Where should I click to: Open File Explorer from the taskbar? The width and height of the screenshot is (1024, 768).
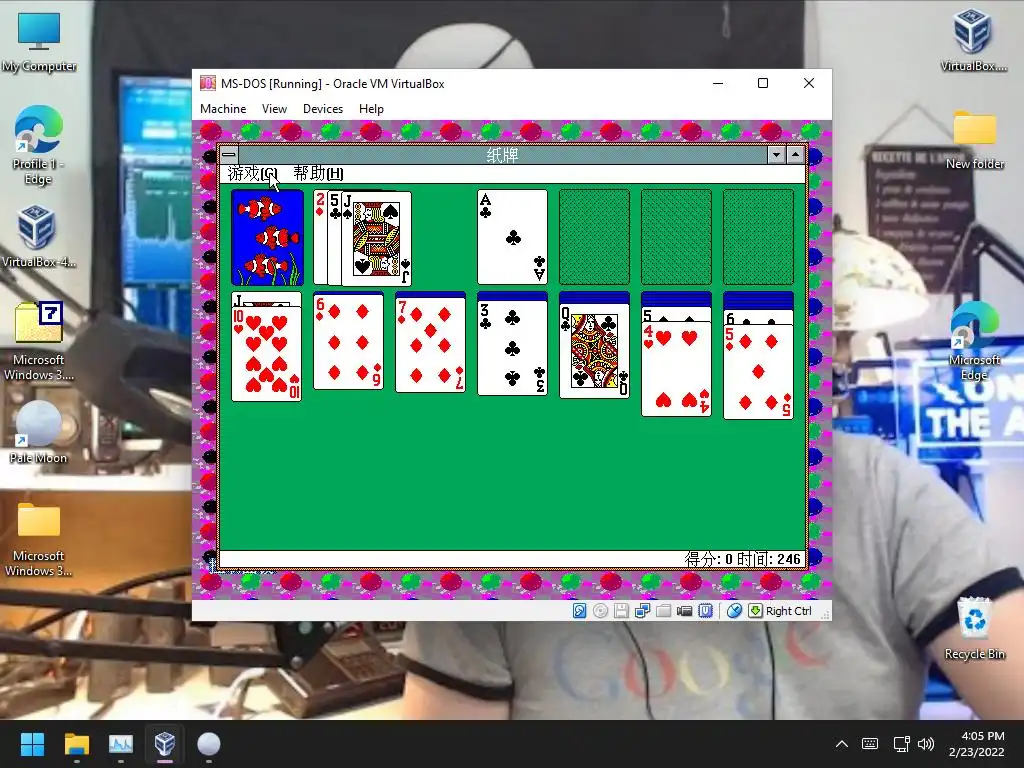[x=76, y=744]
